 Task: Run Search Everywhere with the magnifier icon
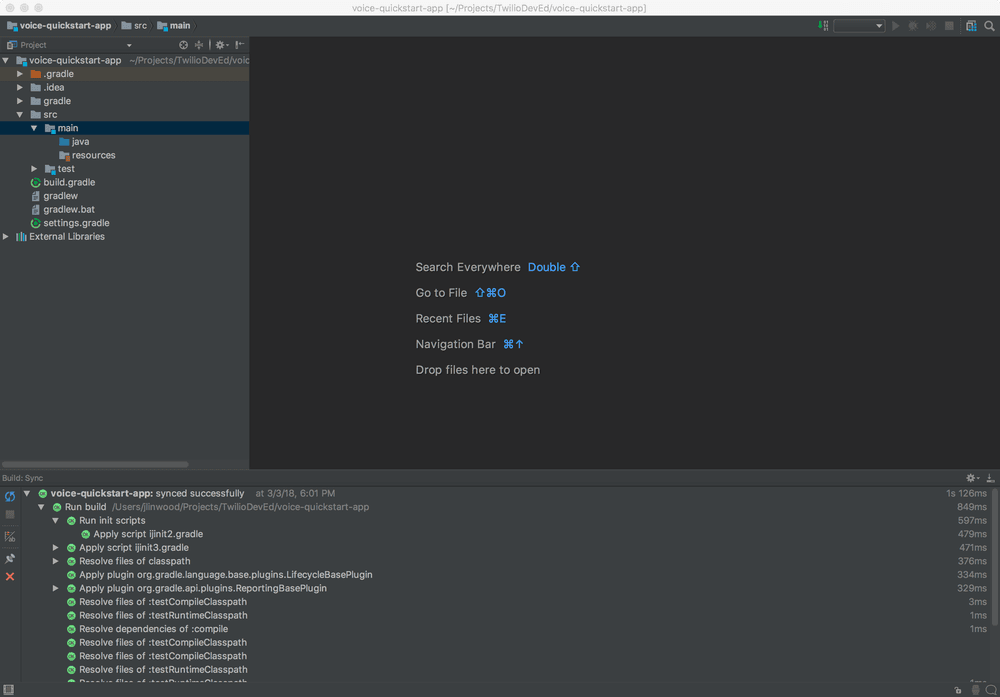point(990,25)
